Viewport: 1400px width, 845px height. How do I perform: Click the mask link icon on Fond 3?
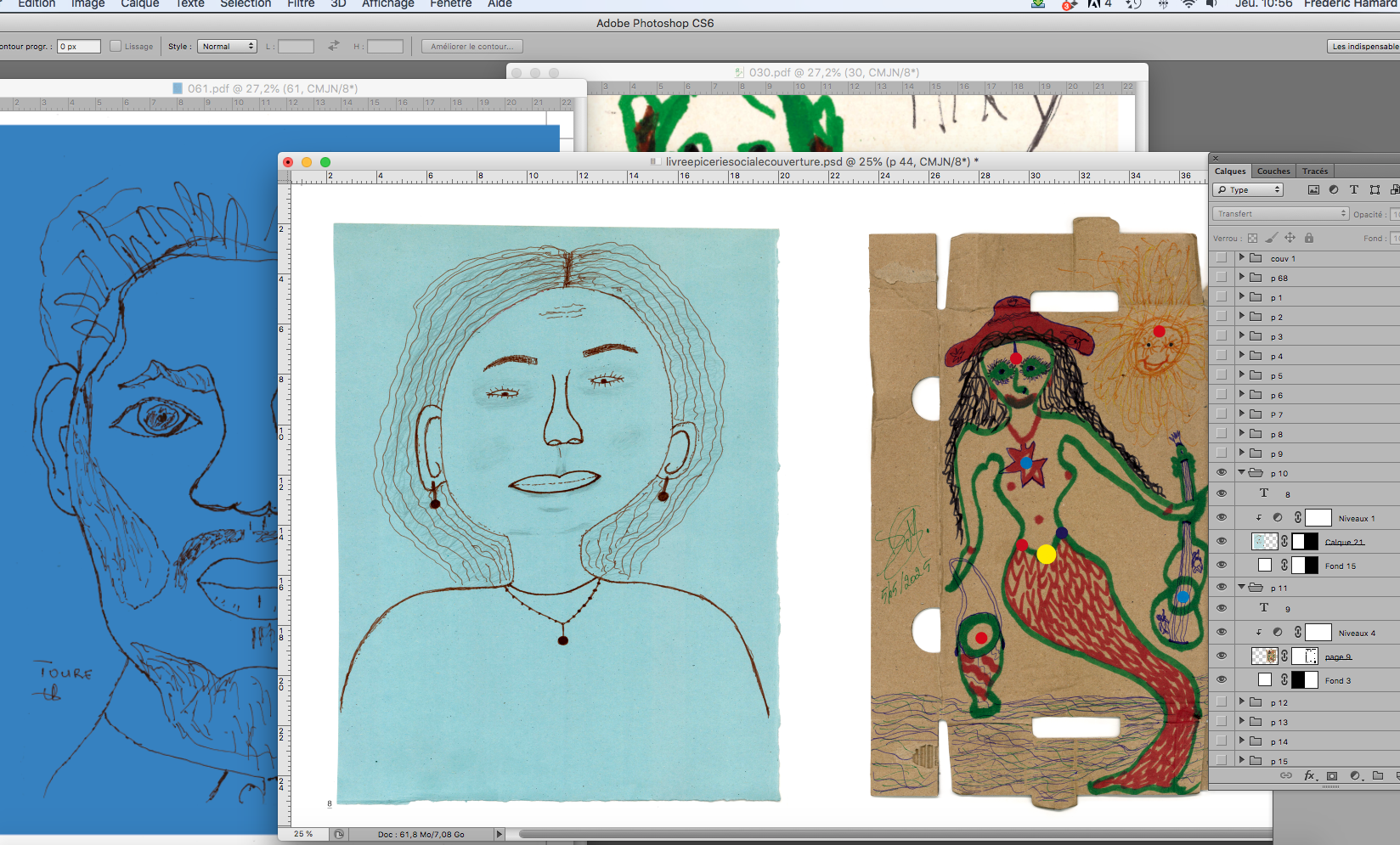pos(1284,679)
